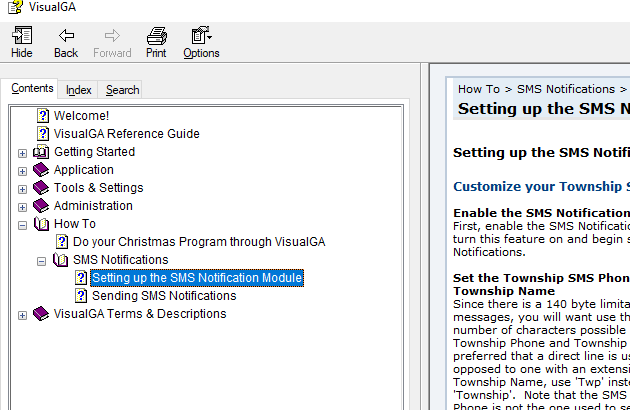630x410 pixels.
Task: Click the Hide toolbar icon
Action: (x=21, y=36)
